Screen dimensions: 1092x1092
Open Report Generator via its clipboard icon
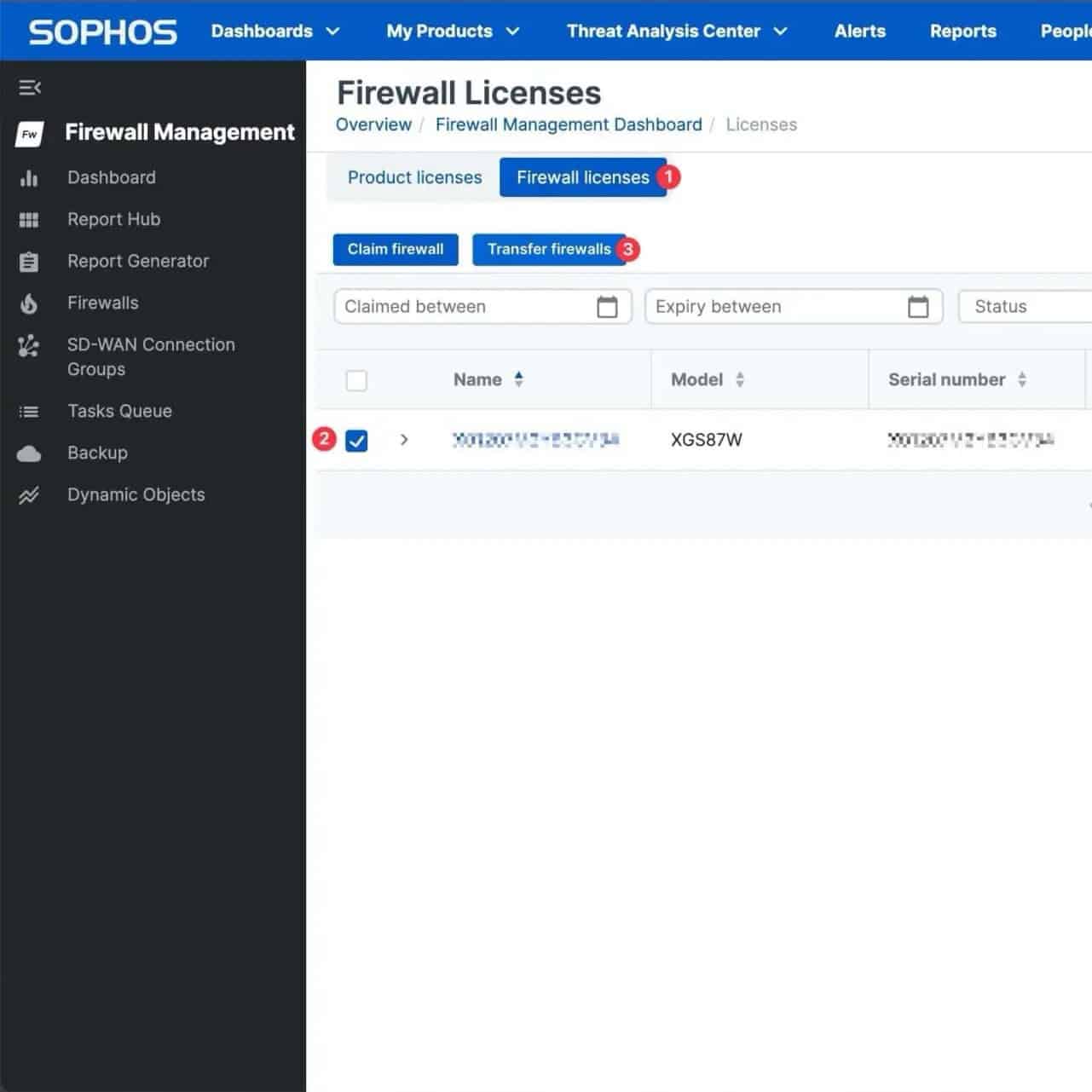[28, 261]
